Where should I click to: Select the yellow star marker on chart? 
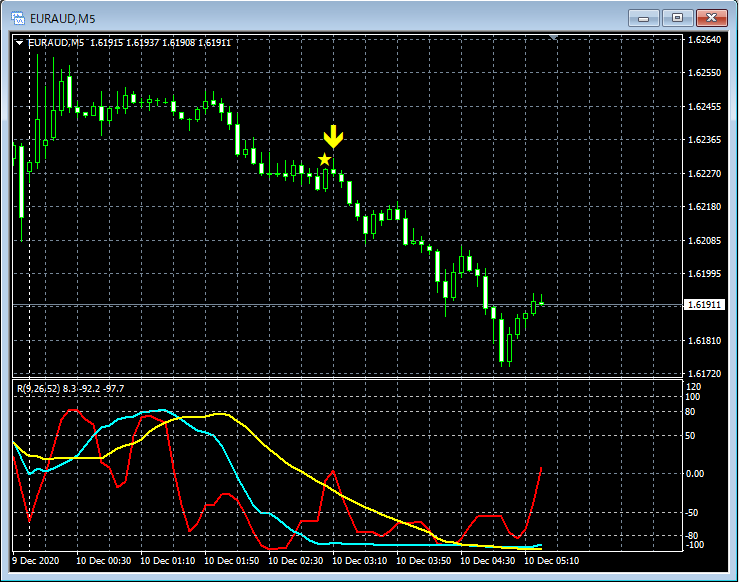click(x=324, y=160)
